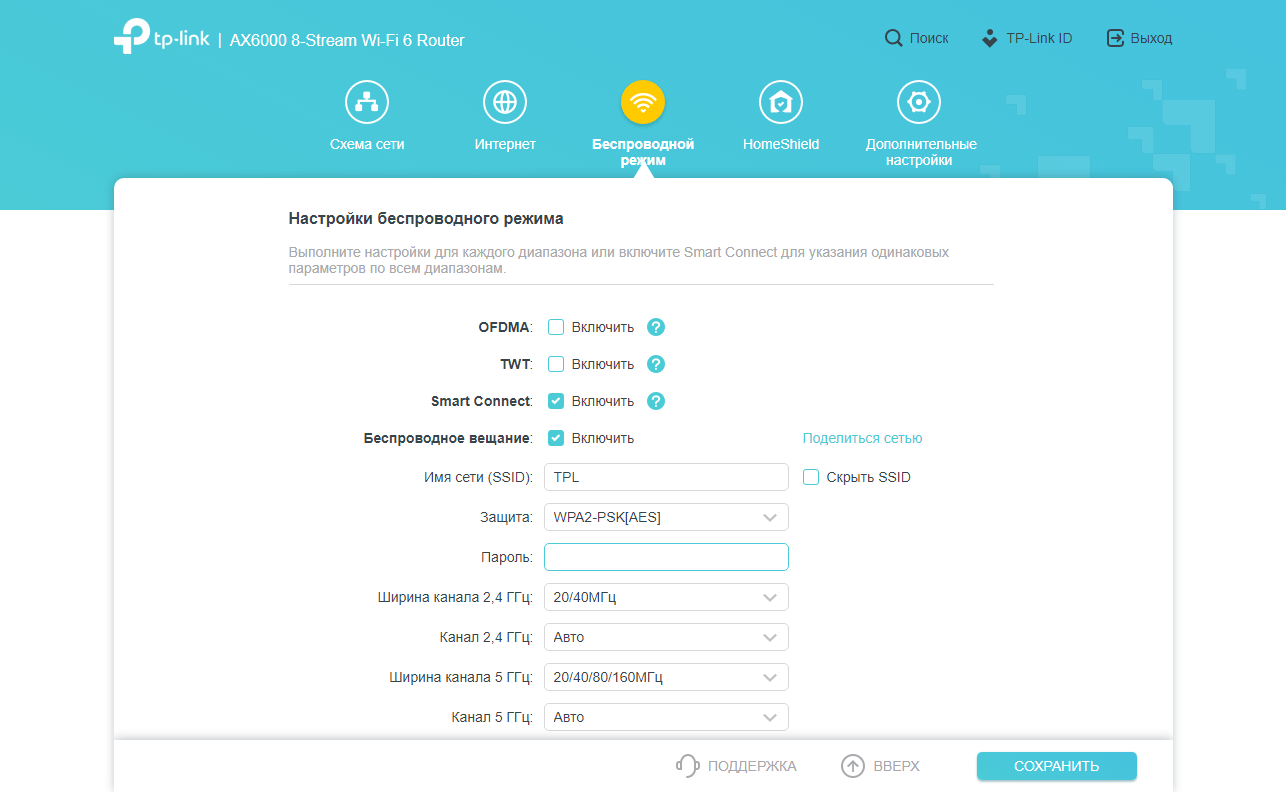Viewport: 1286px width, 792px height.
Task: Focus the SSID name field with TPL
Action: [666, 477]
